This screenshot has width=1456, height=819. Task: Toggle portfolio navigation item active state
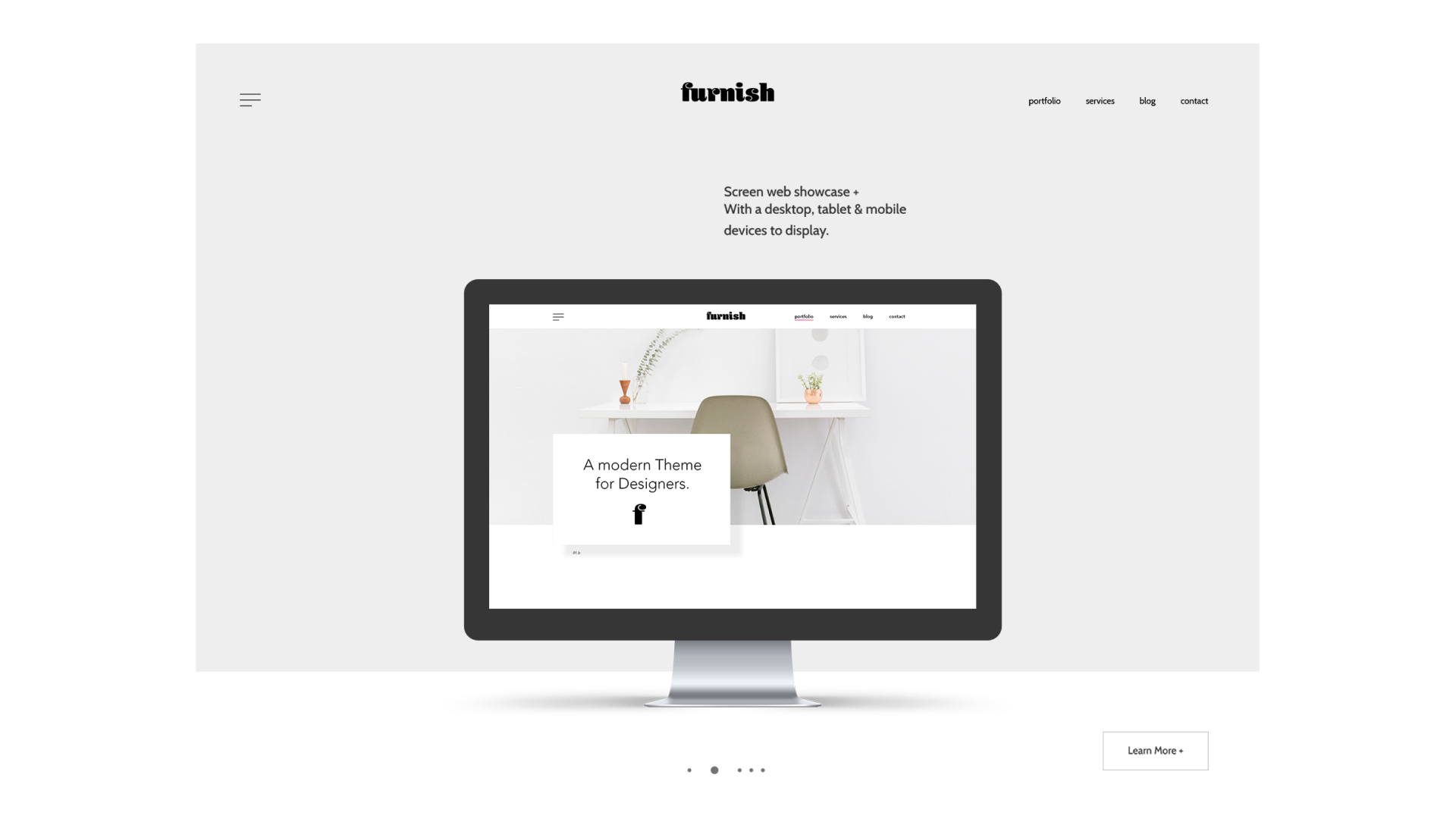[x=1044, y=100]
